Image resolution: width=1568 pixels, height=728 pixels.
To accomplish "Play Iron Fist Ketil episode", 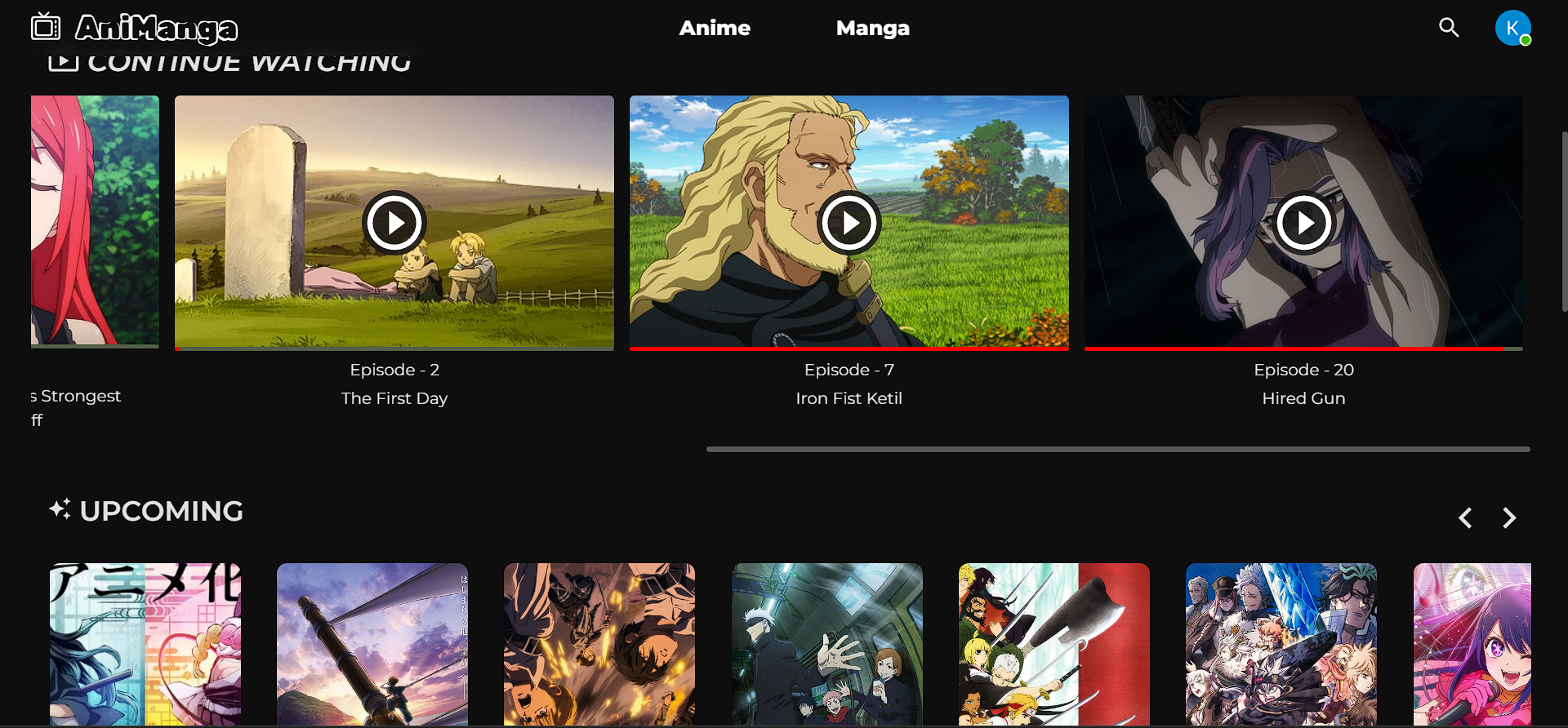I will (849, 222).
